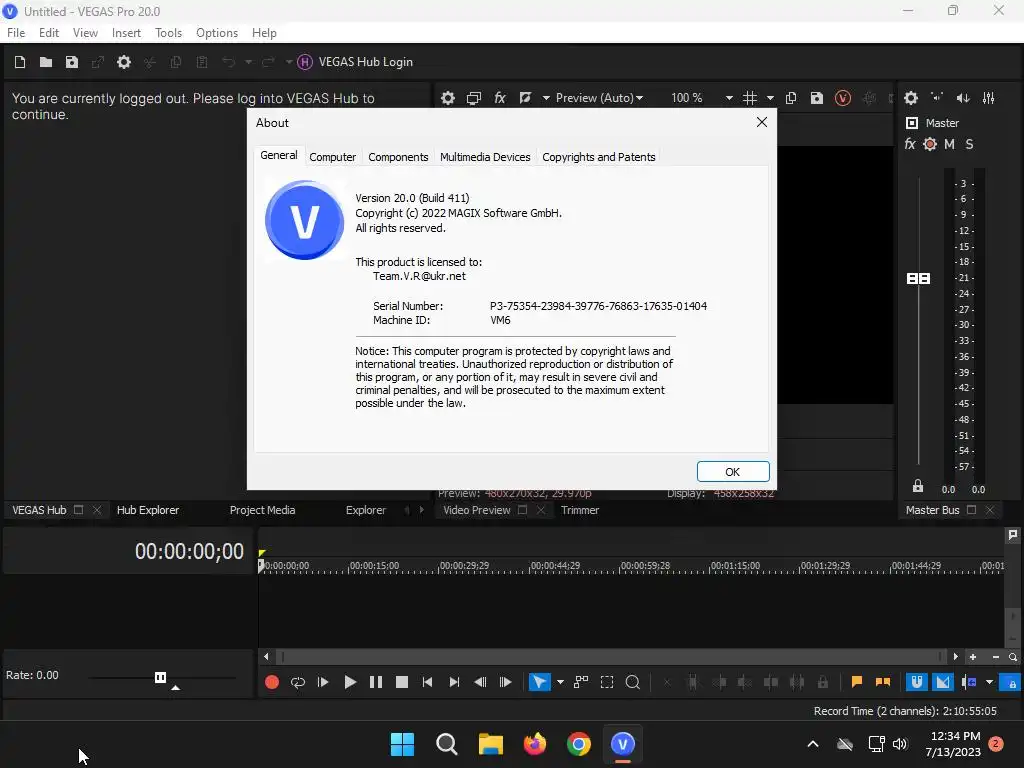Go to project start button
The height and width of the screenshot is (768, 1024).
(428, 682)
